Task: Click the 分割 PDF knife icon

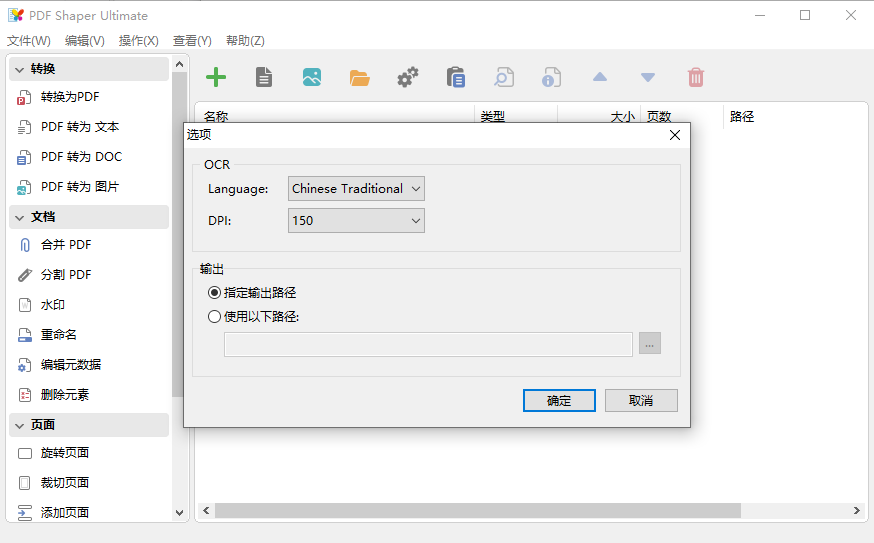Action: 25,275
